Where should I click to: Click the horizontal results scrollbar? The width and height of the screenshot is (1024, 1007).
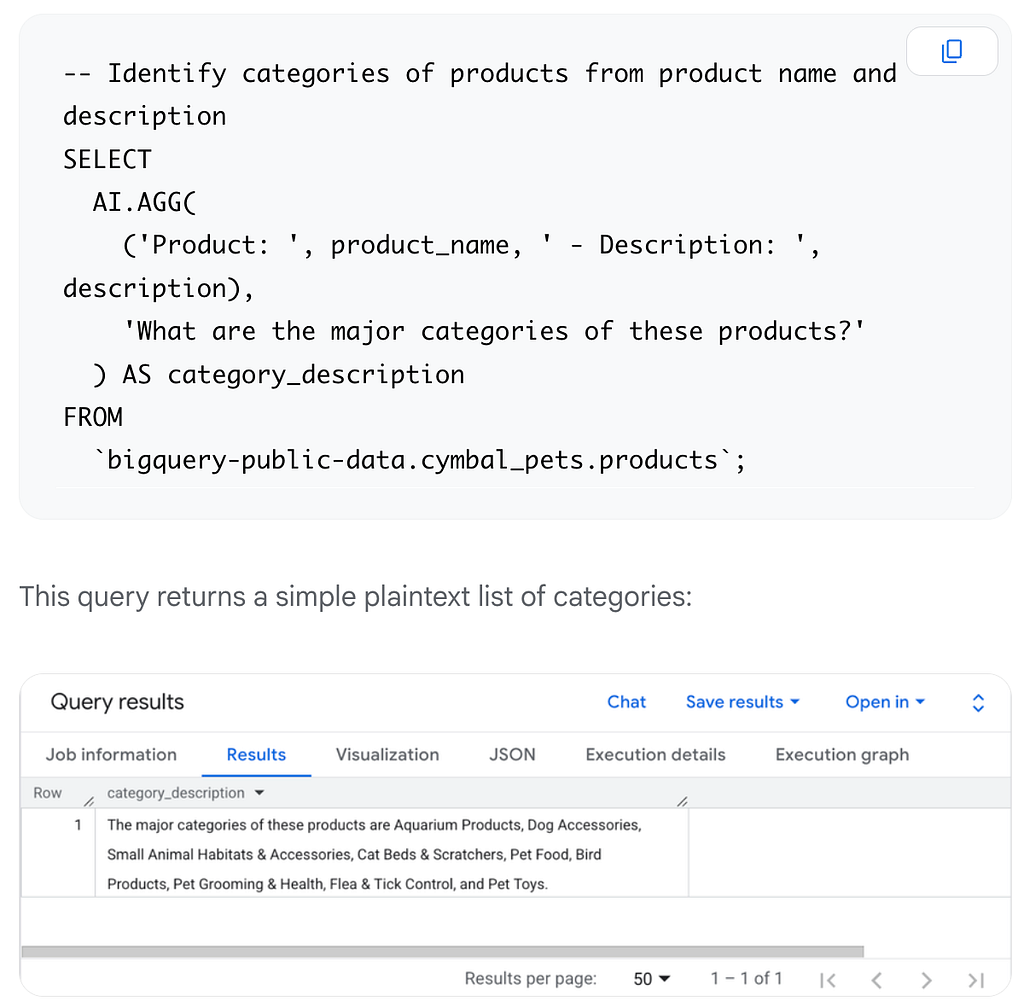click(x=442, y=951)
